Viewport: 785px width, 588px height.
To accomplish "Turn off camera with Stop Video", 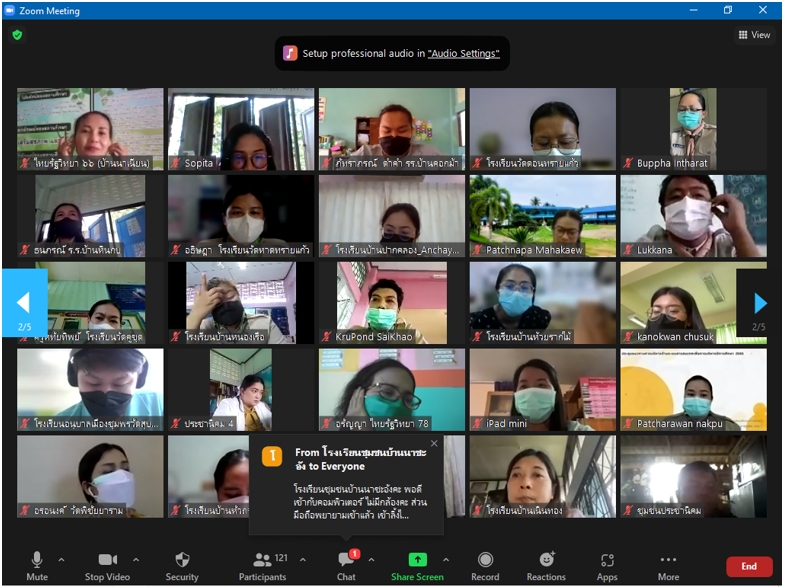I will click(x=108, y=565).
